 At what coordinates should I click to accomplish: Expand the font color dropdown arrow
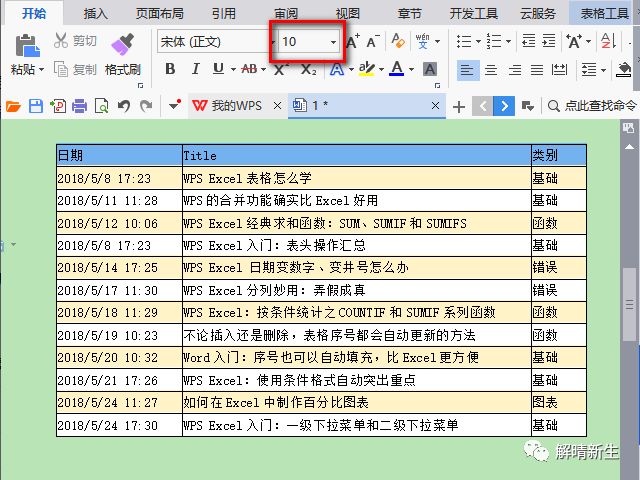[x=411, y=70]
